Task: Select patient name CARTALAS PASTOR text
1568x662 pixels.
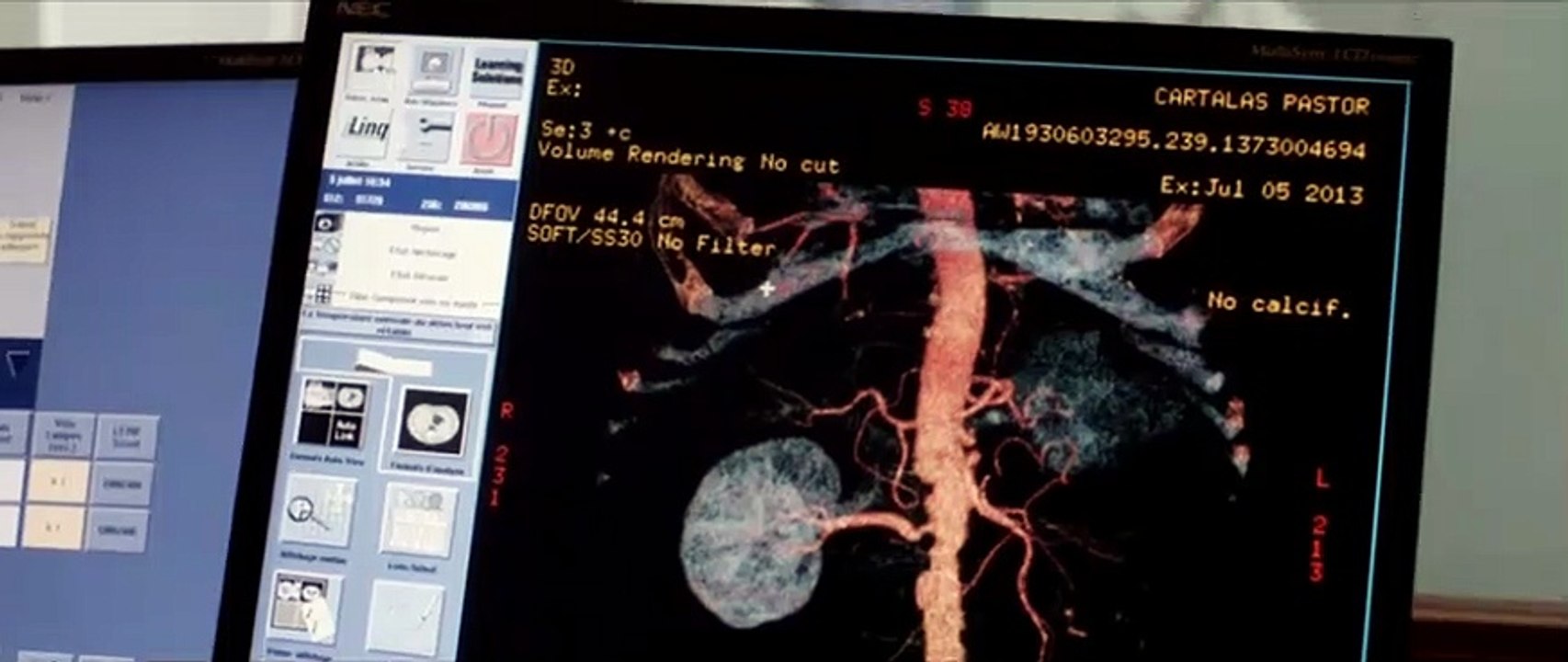Action: [x=1261, y=101]
